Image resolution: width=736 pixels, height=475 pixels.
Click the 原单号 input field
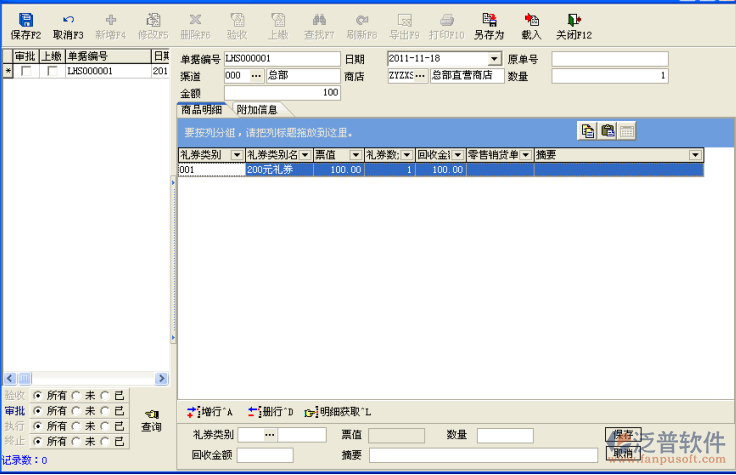coord(609,60)
